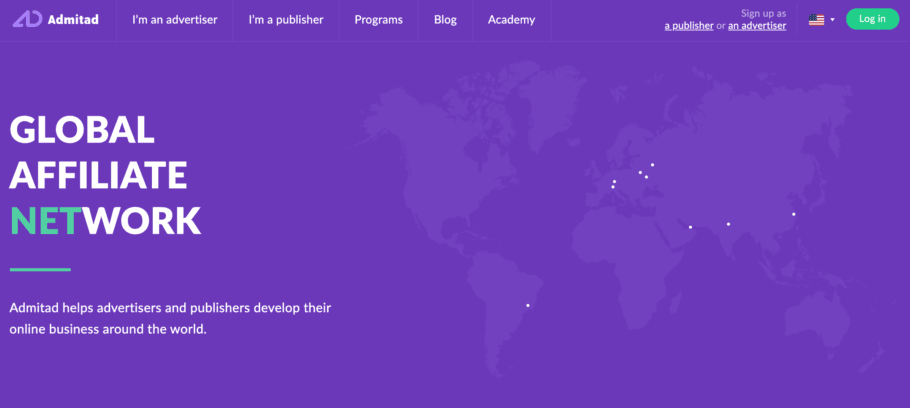The width and height of the screenshot is (910, 408).
Task: Select the East Asia office dot on map
Action: click(794, 214)
